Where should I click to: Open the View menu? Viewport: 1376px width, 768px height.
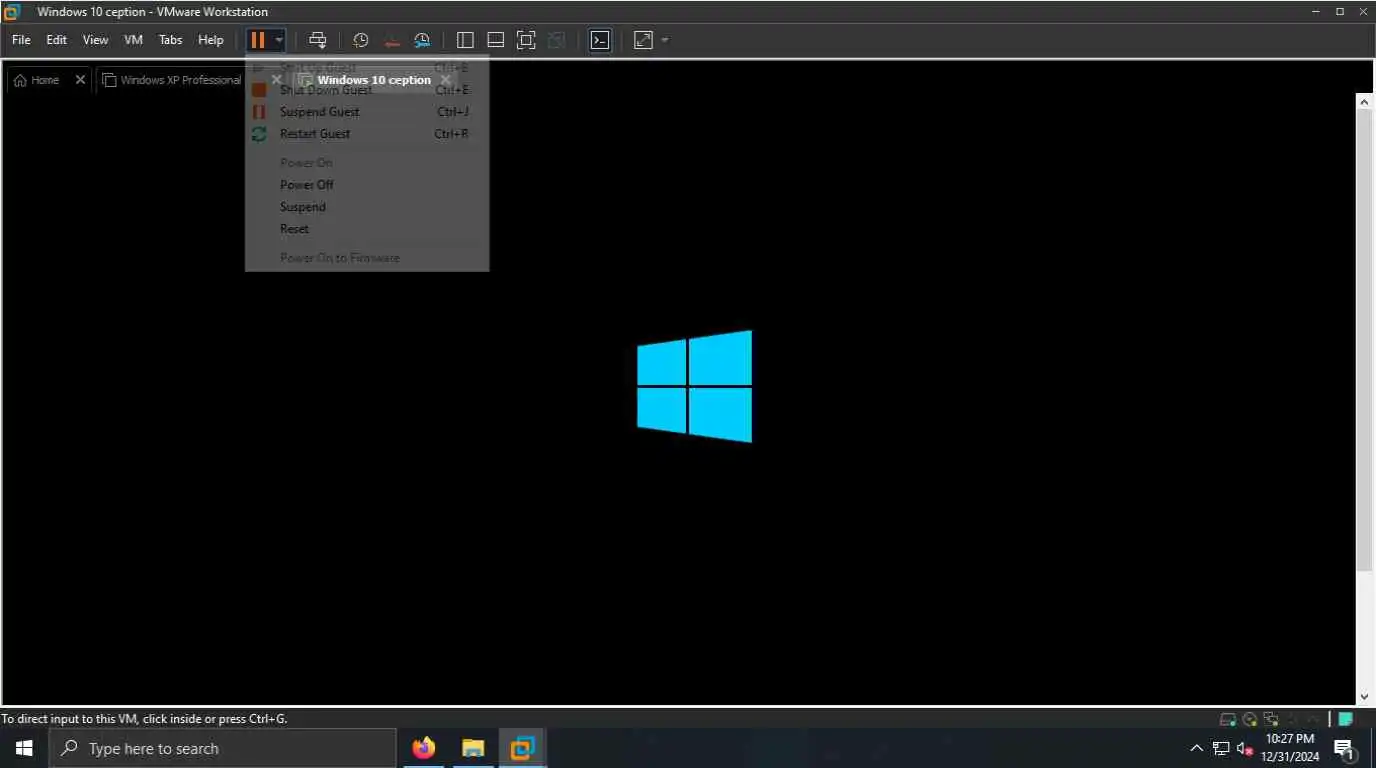(x=95, y=40)
